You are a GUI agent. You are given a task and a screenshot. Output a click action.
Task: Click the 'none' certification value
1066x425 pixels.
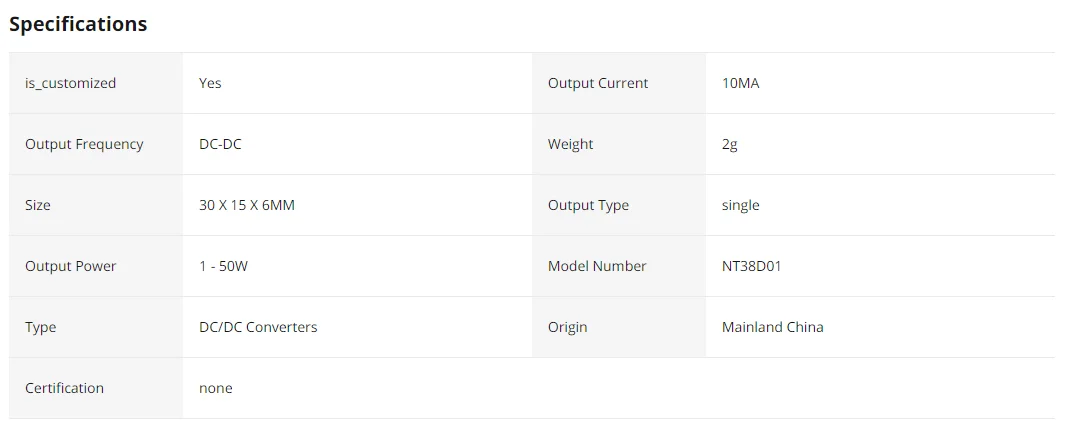click(x=216, y=388)
